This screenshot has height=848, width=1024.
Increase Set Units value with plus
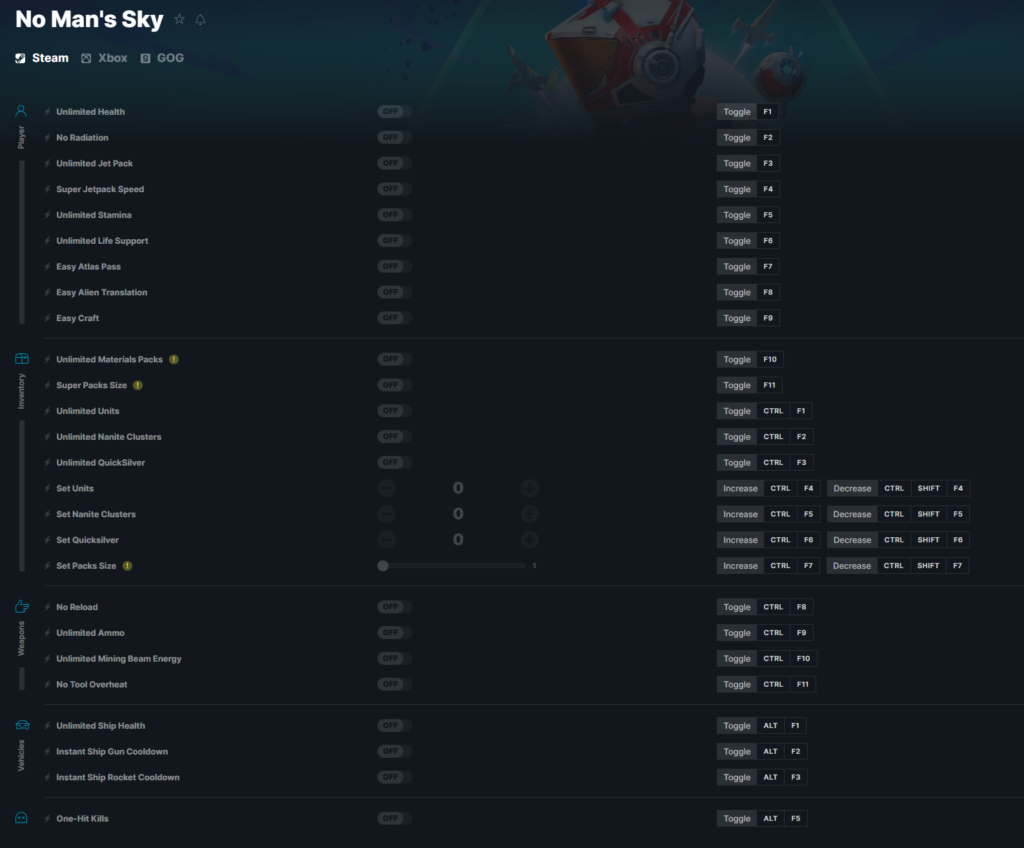pos(530,488)
